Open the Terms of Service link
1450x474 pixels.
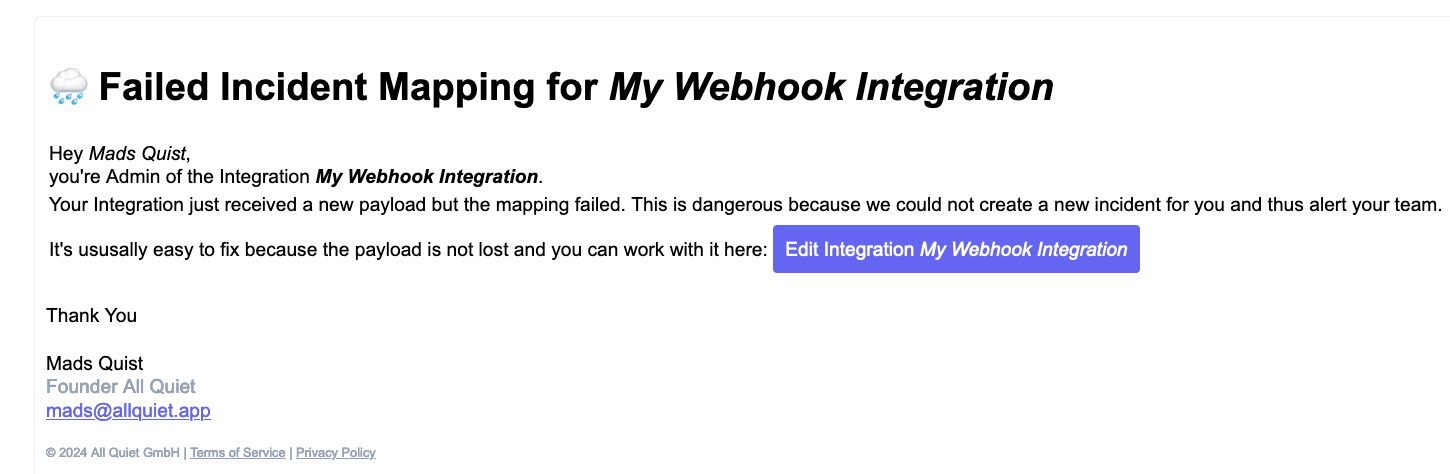(238, 453)
